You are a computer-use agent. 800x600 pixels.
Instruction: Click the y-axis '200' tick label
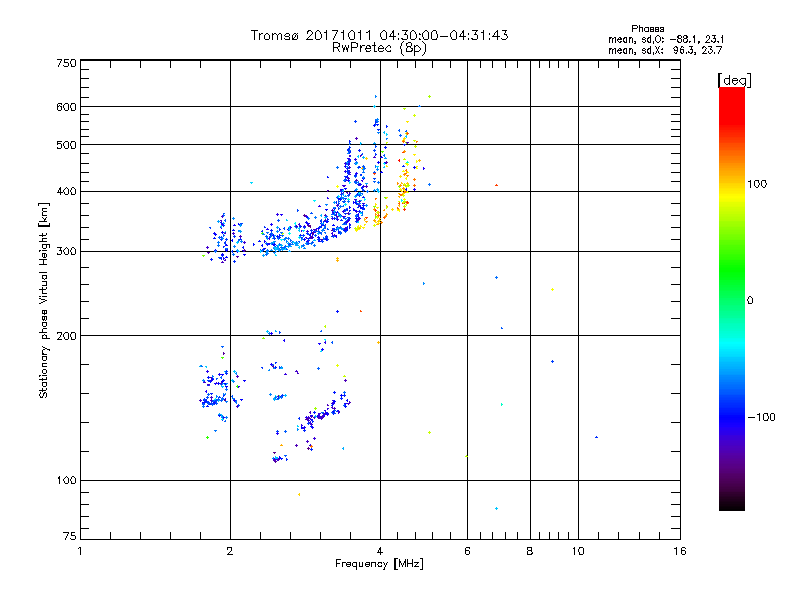point(66,336)
